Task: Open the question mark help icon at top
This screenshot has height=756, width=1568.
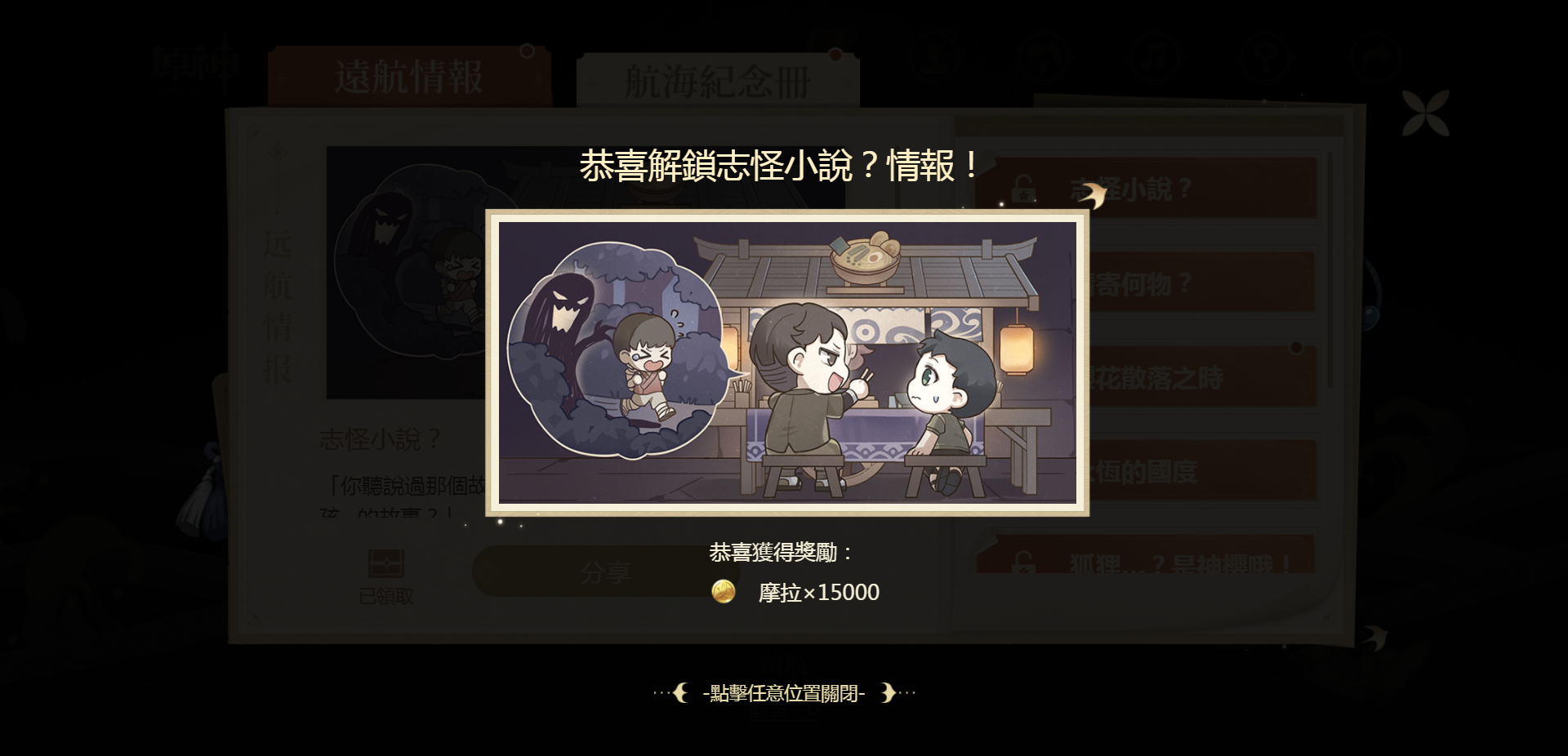Action: 1265,56
